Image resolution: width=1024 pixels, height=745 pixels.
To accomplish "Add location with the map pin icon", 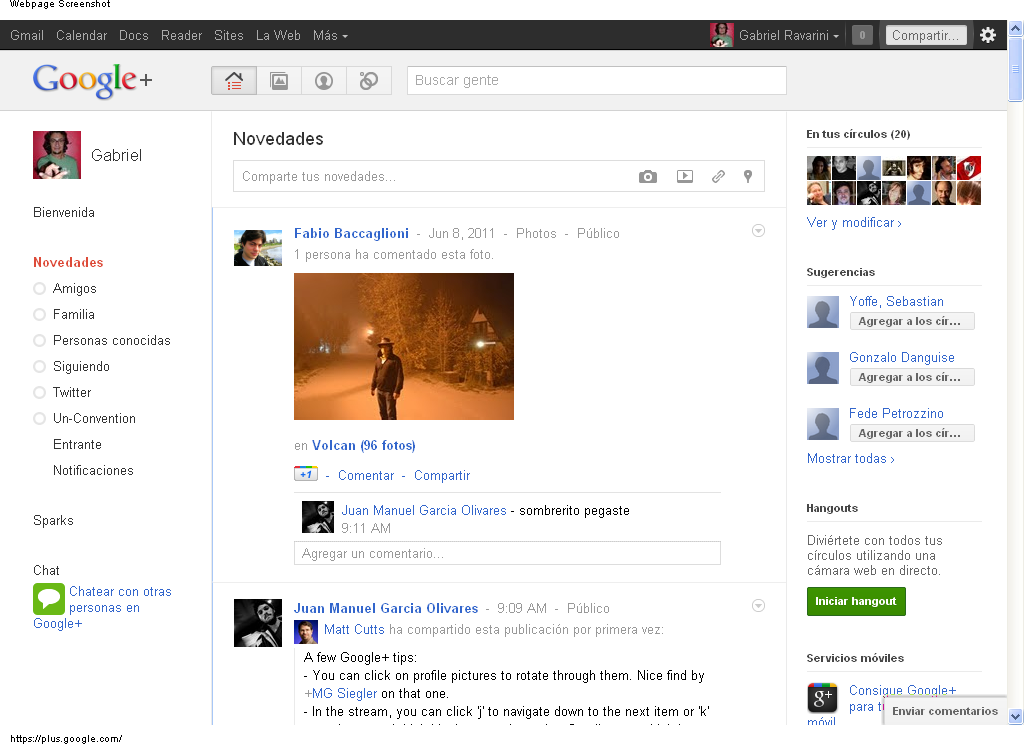I will (x=747, y=177).
